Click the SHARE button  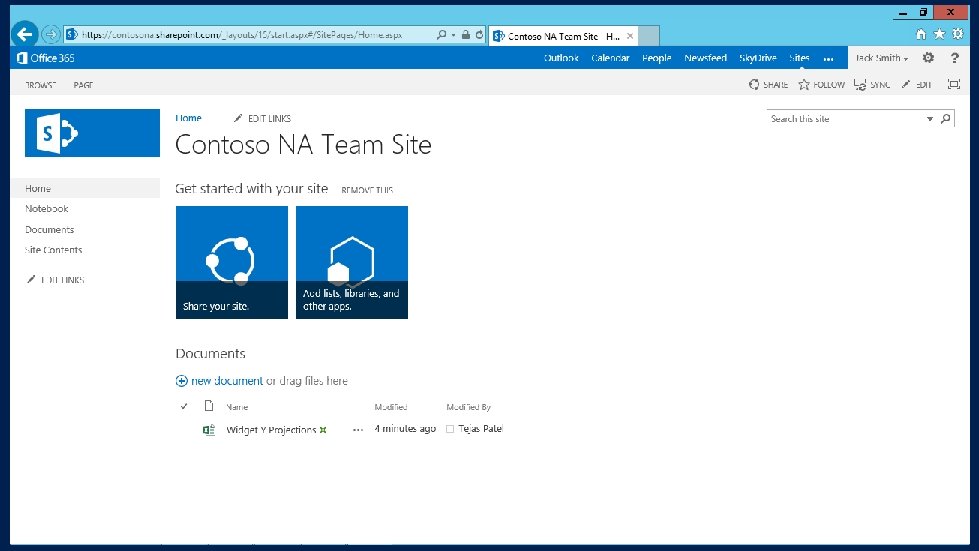tap(768, 84)
